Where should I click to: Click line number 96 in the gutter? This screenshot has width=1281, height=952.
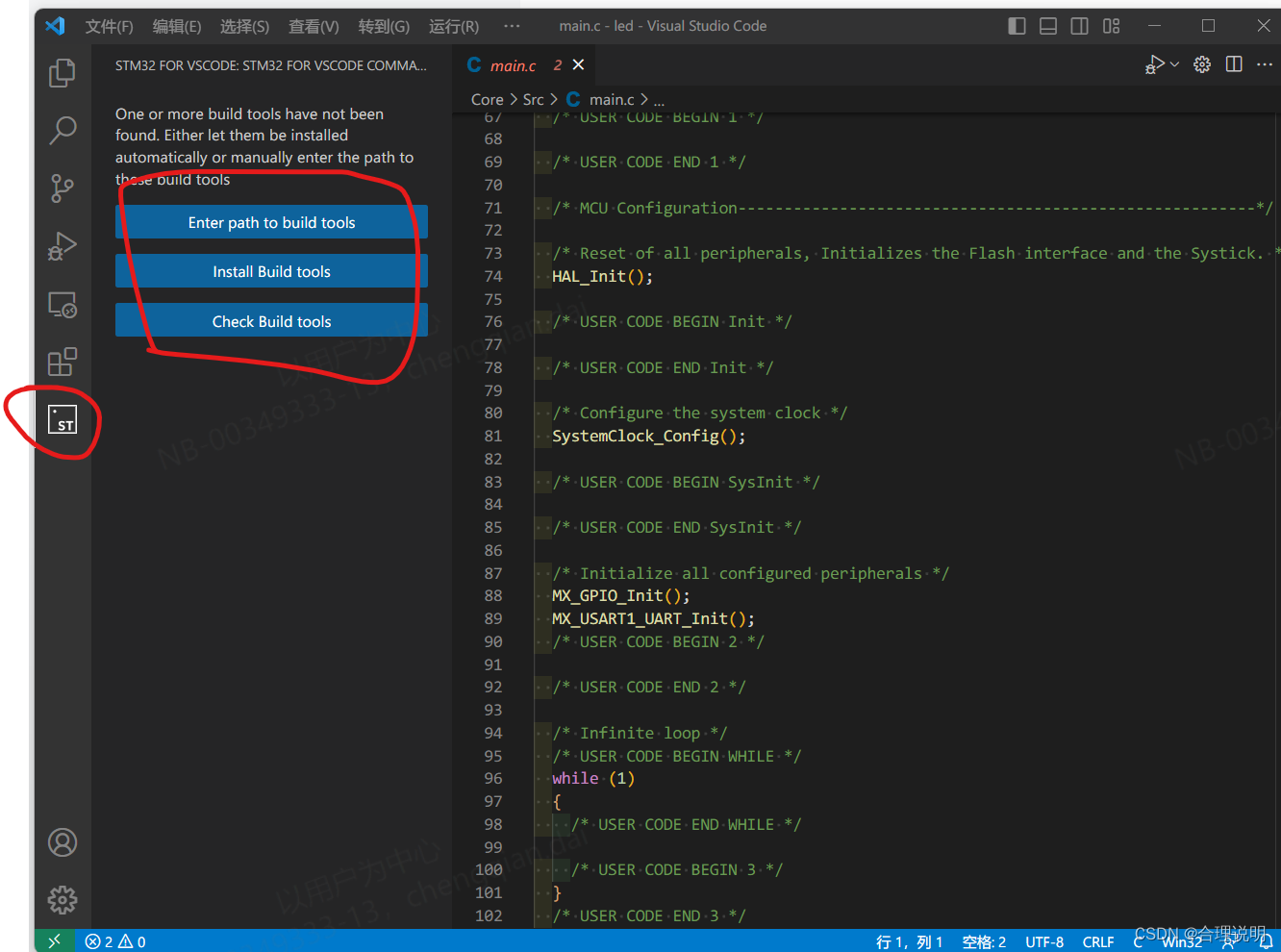pyautogui.click(x=493, y=778)
